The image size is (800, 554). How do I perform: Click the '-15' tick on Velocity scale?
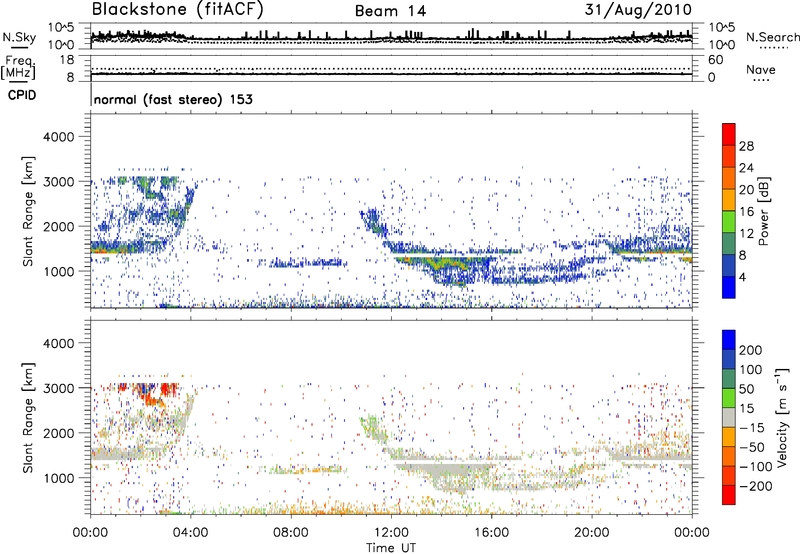[751, 428]
